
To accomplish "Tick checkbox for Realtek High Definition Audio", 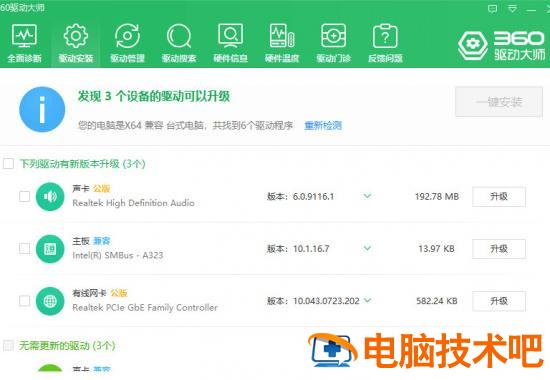I will coord(25,196).
